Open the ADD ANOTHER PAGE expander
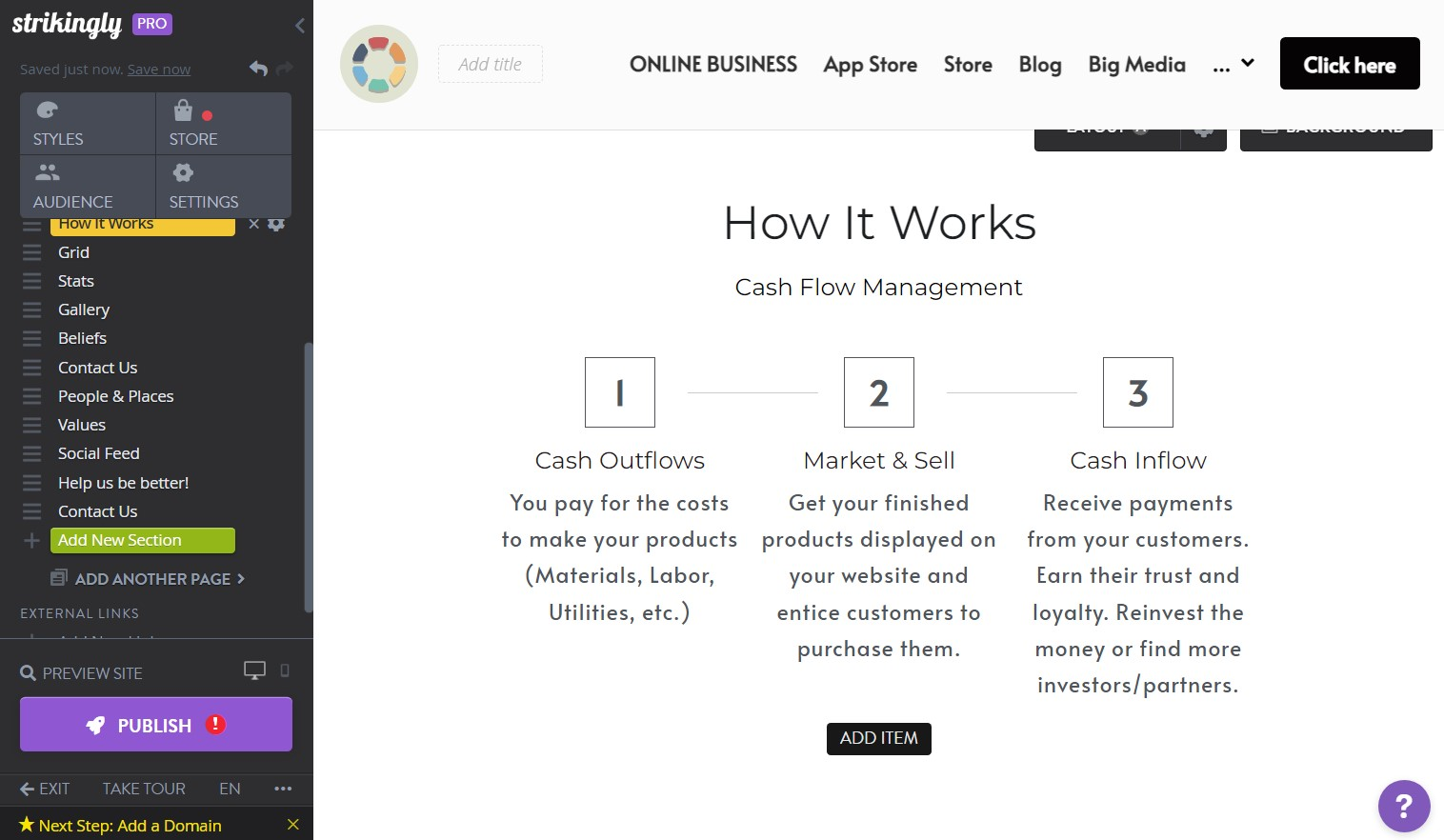Viewport: 1444px width, 840px height. click(x=149, y=579)
